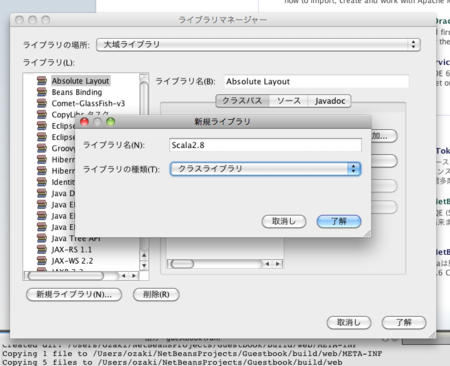Viewport: 450px width, 366px height.
Task: Choose JAX-RS 1.1 in the library list
Action: point(71,250)
